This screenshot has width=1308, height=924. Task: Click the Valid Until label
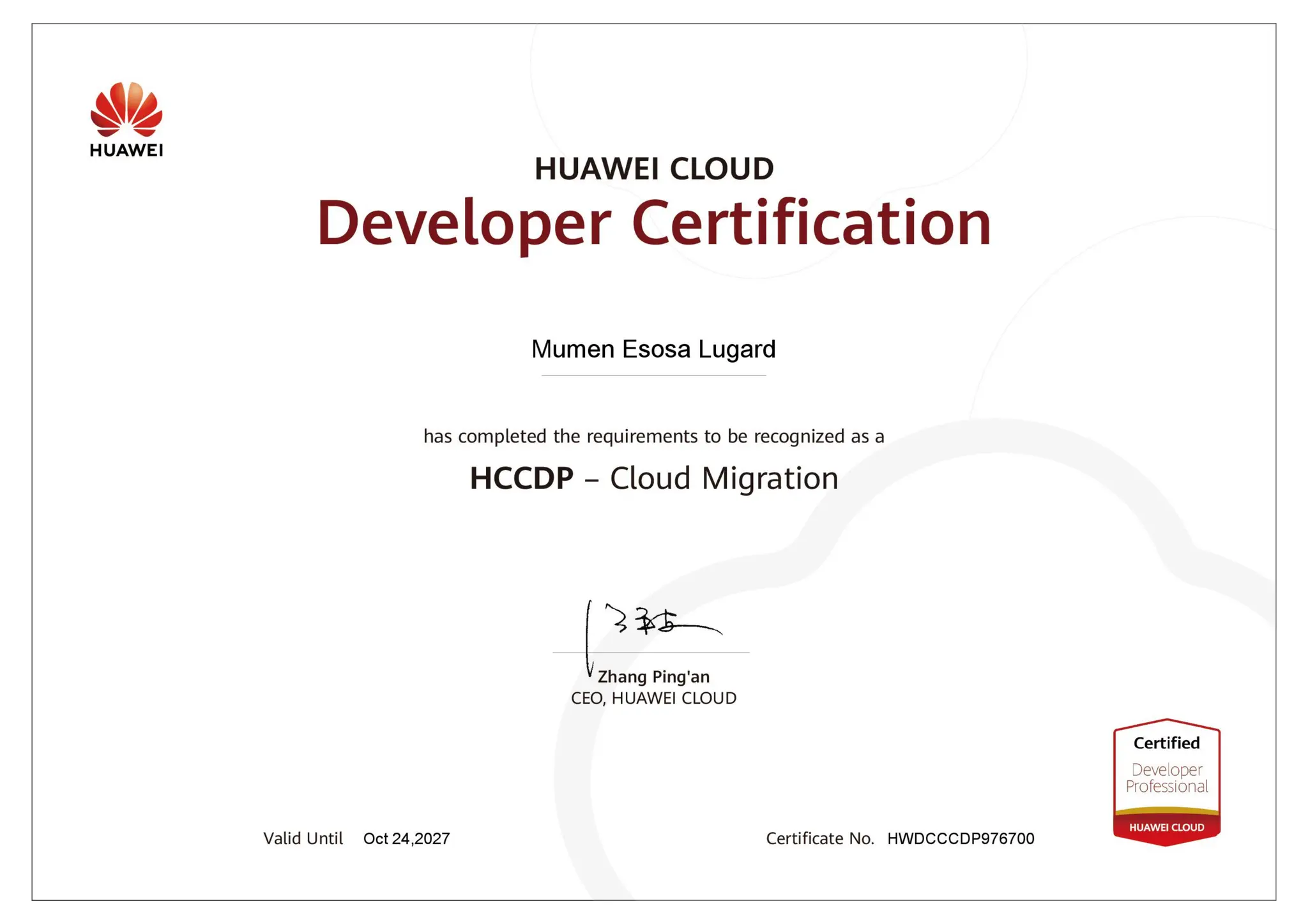point(303,838)
